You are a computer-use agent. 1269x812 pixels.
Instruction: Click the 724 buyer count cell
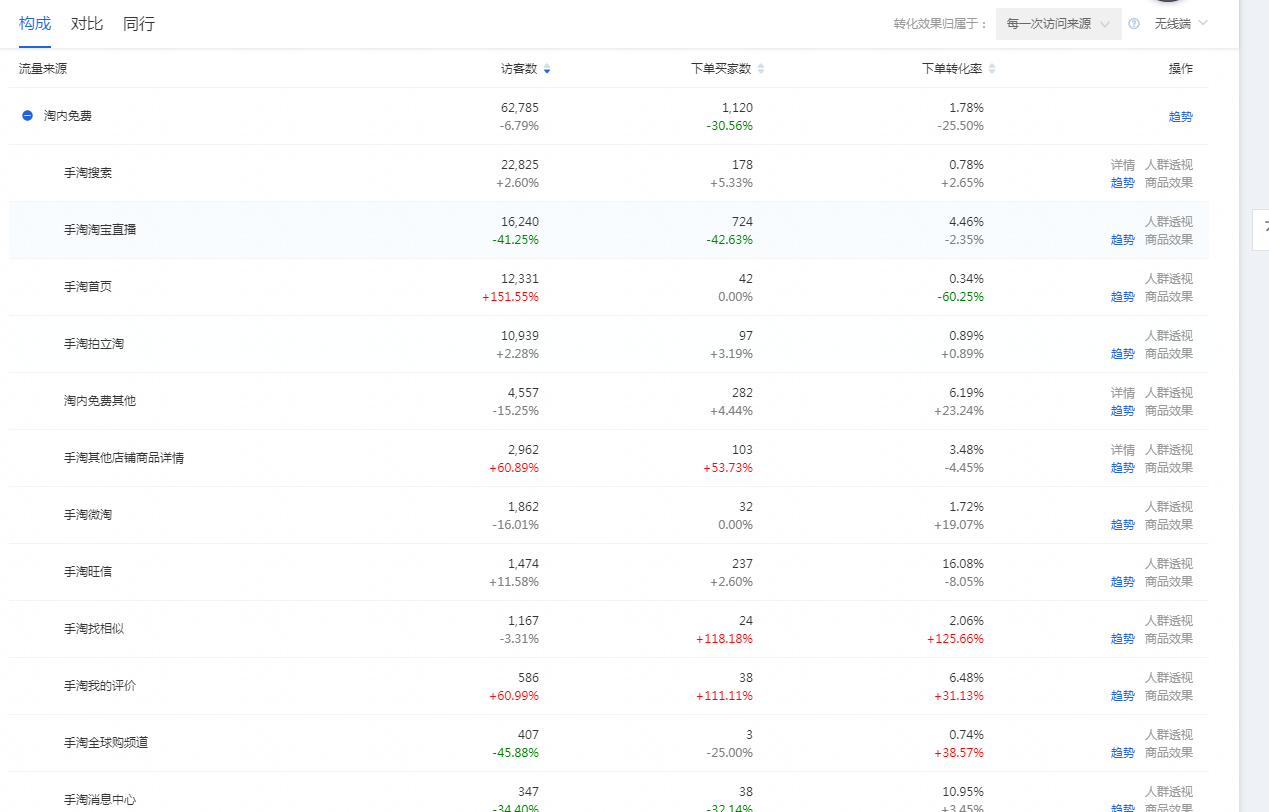742,221
